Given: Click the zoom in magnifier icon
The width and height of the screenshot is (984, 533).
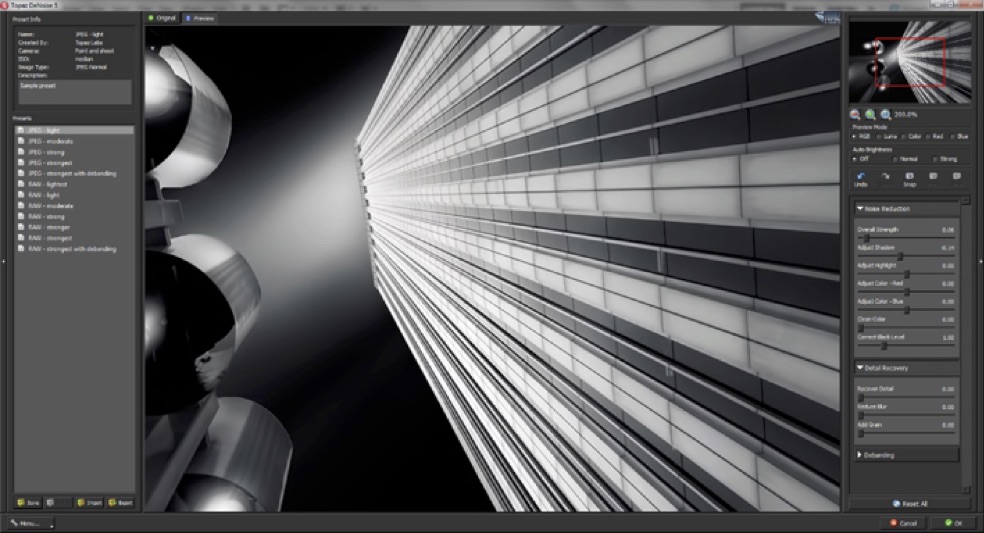Looking at the screenshot, I should pyautogui.click(x=871, y=115).
